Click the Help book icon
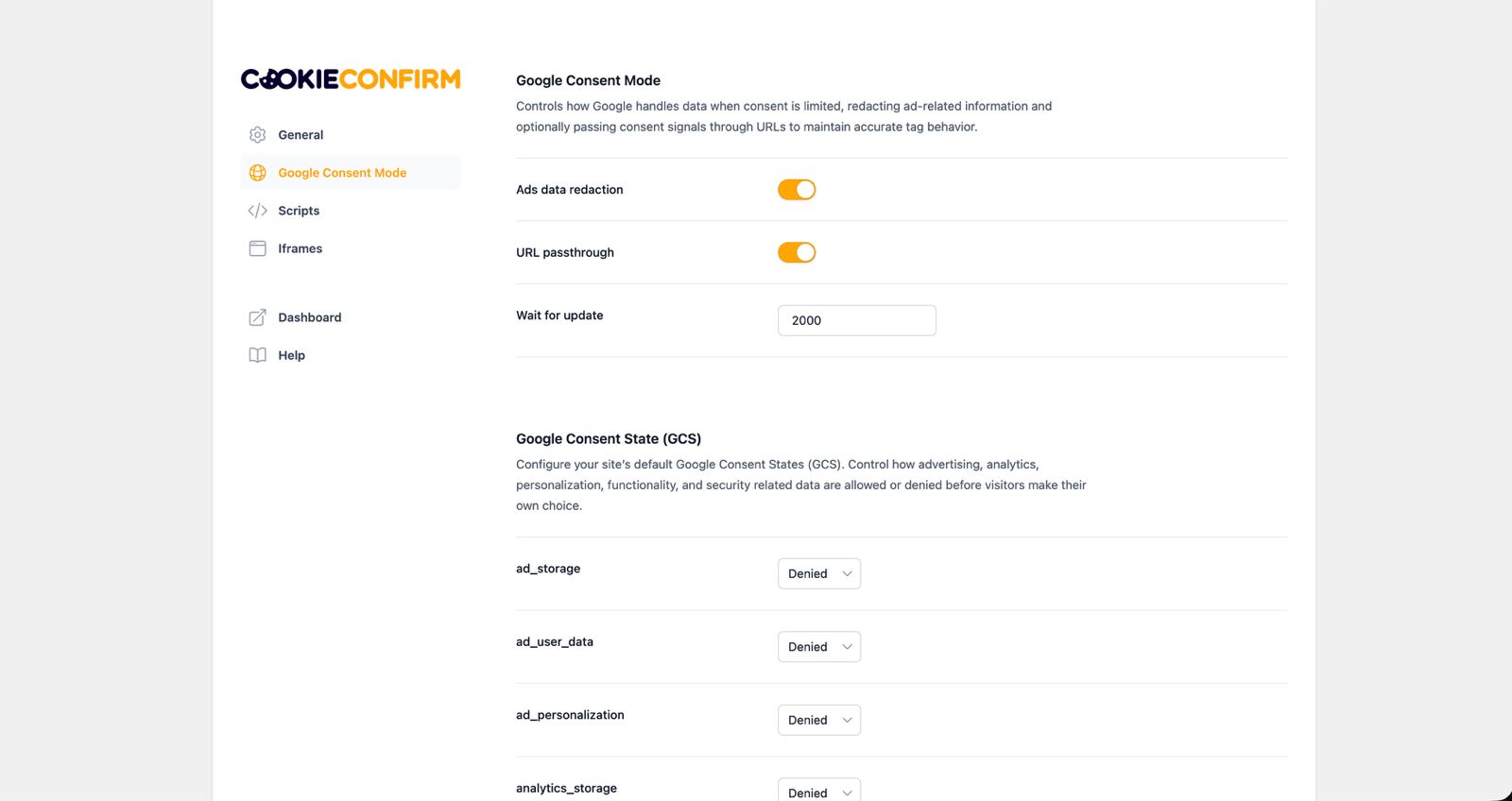1512x801 pixels. coord(257,354)
